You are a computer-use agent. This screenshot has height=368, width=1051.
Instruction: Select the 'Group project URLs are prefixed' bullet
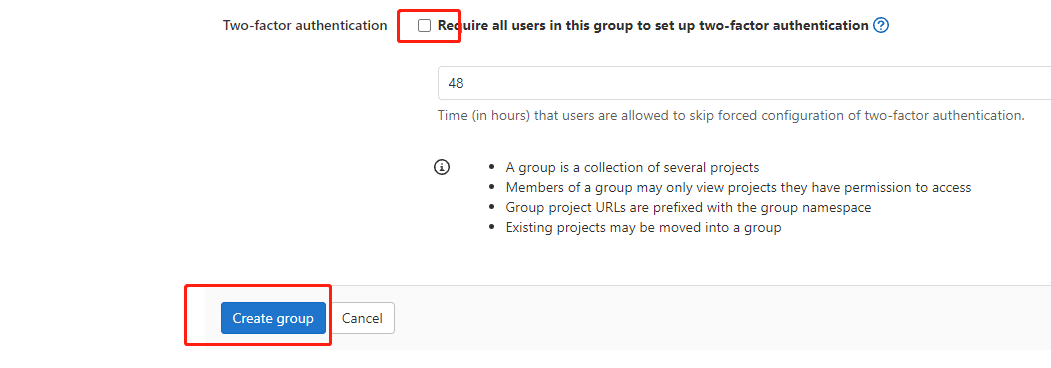[688, 207]
